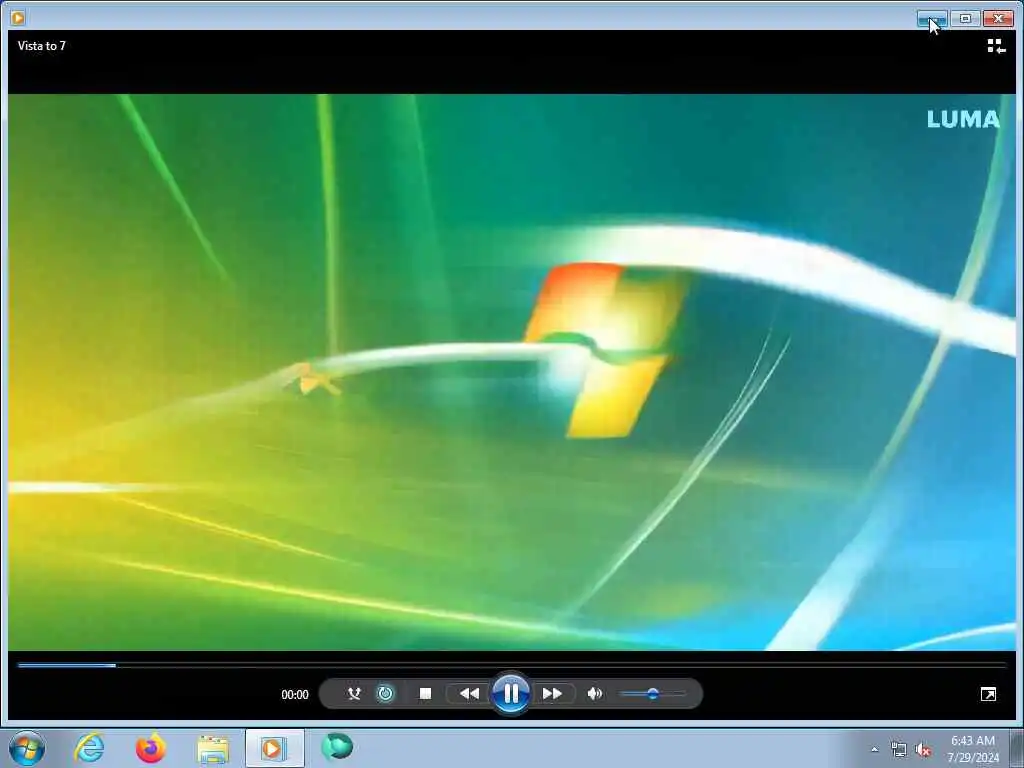The height and width of the screenshot is (768, 1024).
Task: Show hidden system tray icons
Action: point(874,750)
